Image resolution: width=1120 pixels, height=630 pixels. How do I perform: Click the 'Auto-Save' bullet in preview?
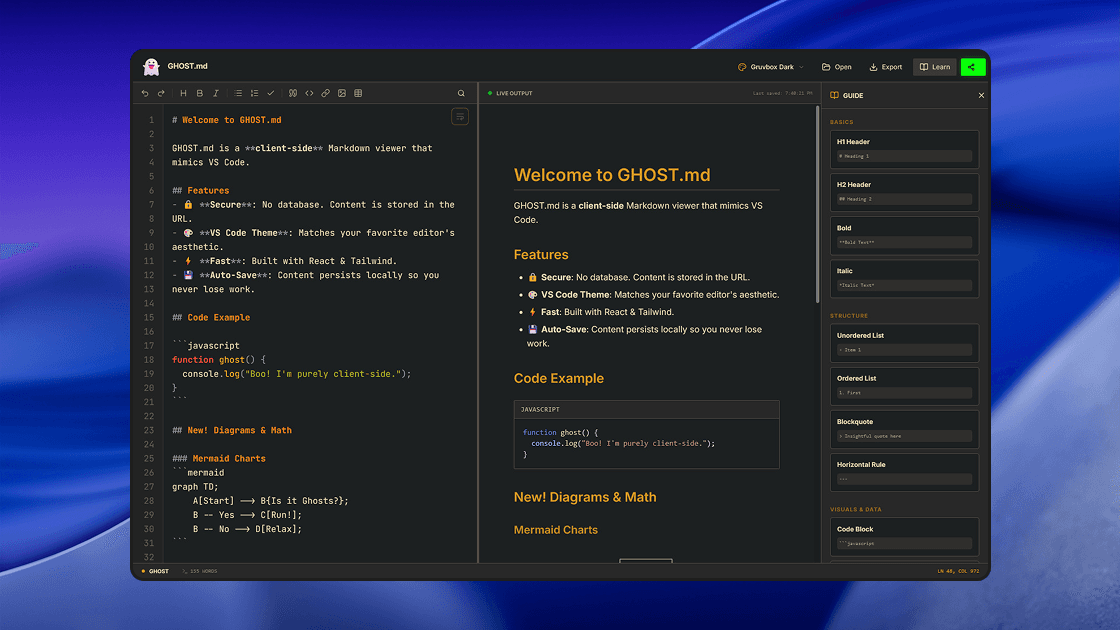click(645, 336)
